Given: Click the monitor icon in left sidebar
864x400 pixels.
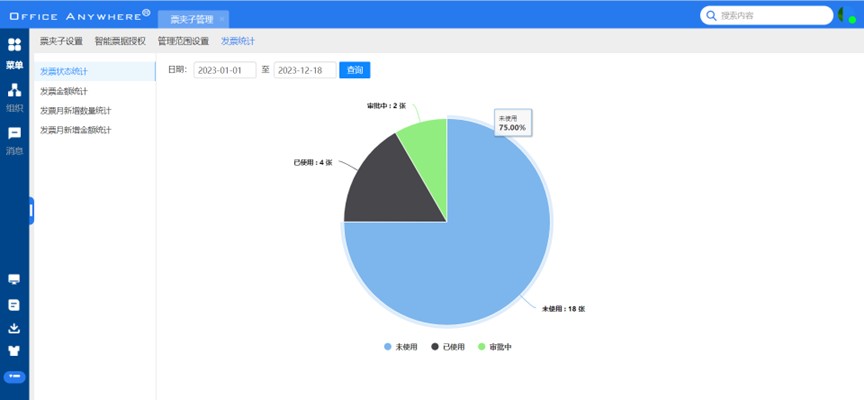Looking at the screenshot, I should point(14,279).
